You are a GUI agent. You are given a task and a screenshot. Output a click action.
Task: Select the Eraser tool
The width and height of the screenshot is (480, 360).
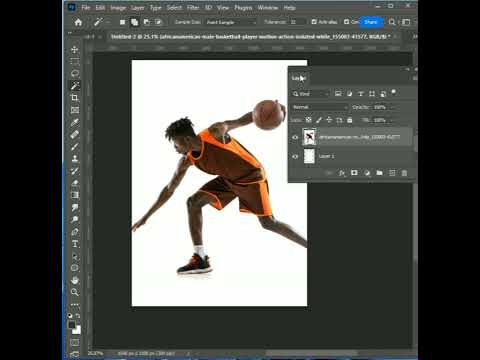(75, 183)
